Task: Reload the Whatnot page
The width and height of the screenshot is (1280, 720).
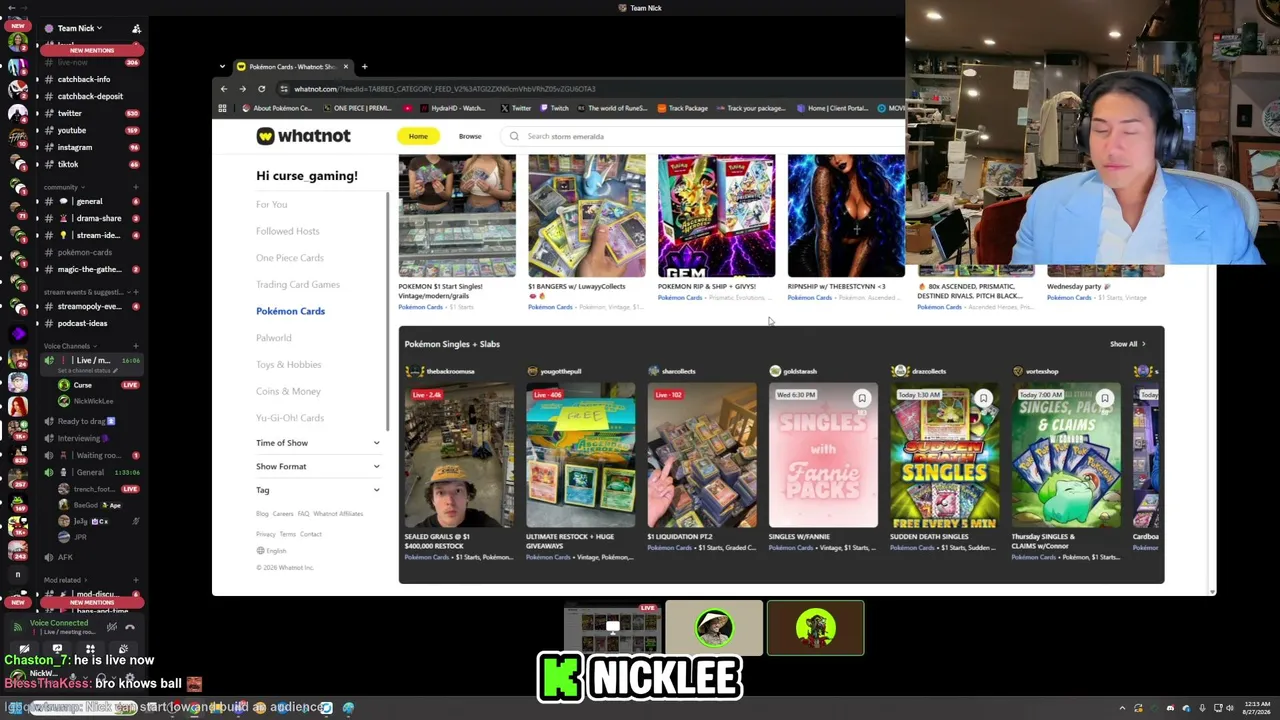Action: (261, 89)
